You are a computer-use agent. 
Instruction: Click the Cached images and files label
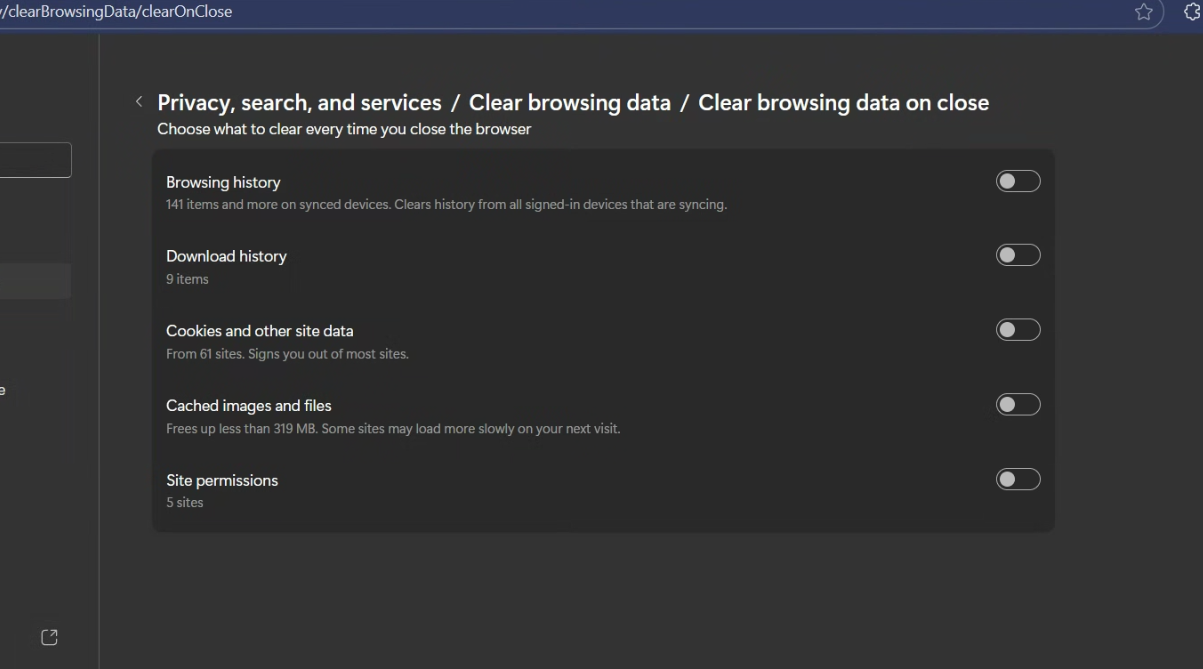[x=248, y=405]
